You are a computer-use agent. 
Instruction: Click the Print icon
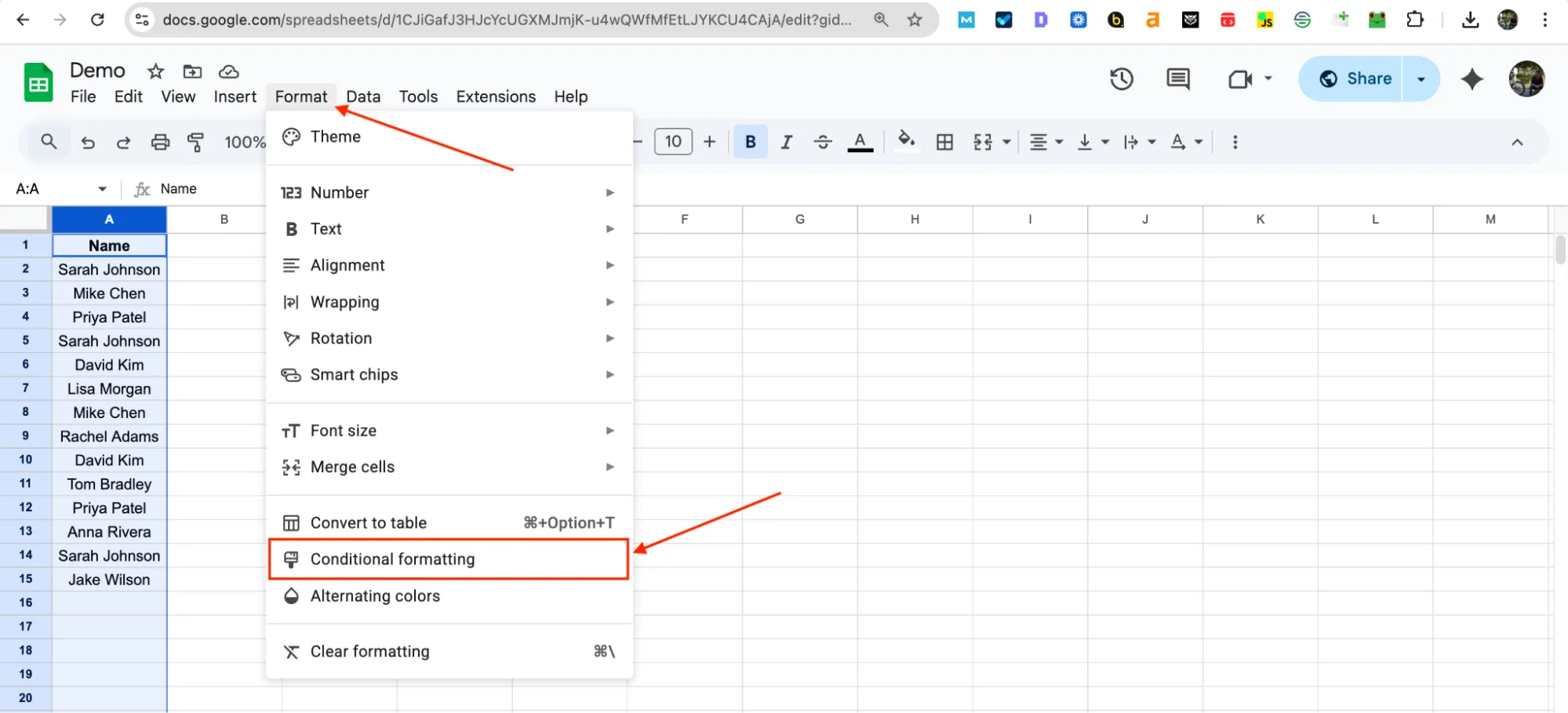click(160, 142)
